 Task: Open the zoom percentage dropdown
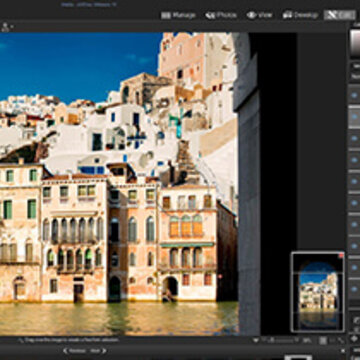(307, 341)
